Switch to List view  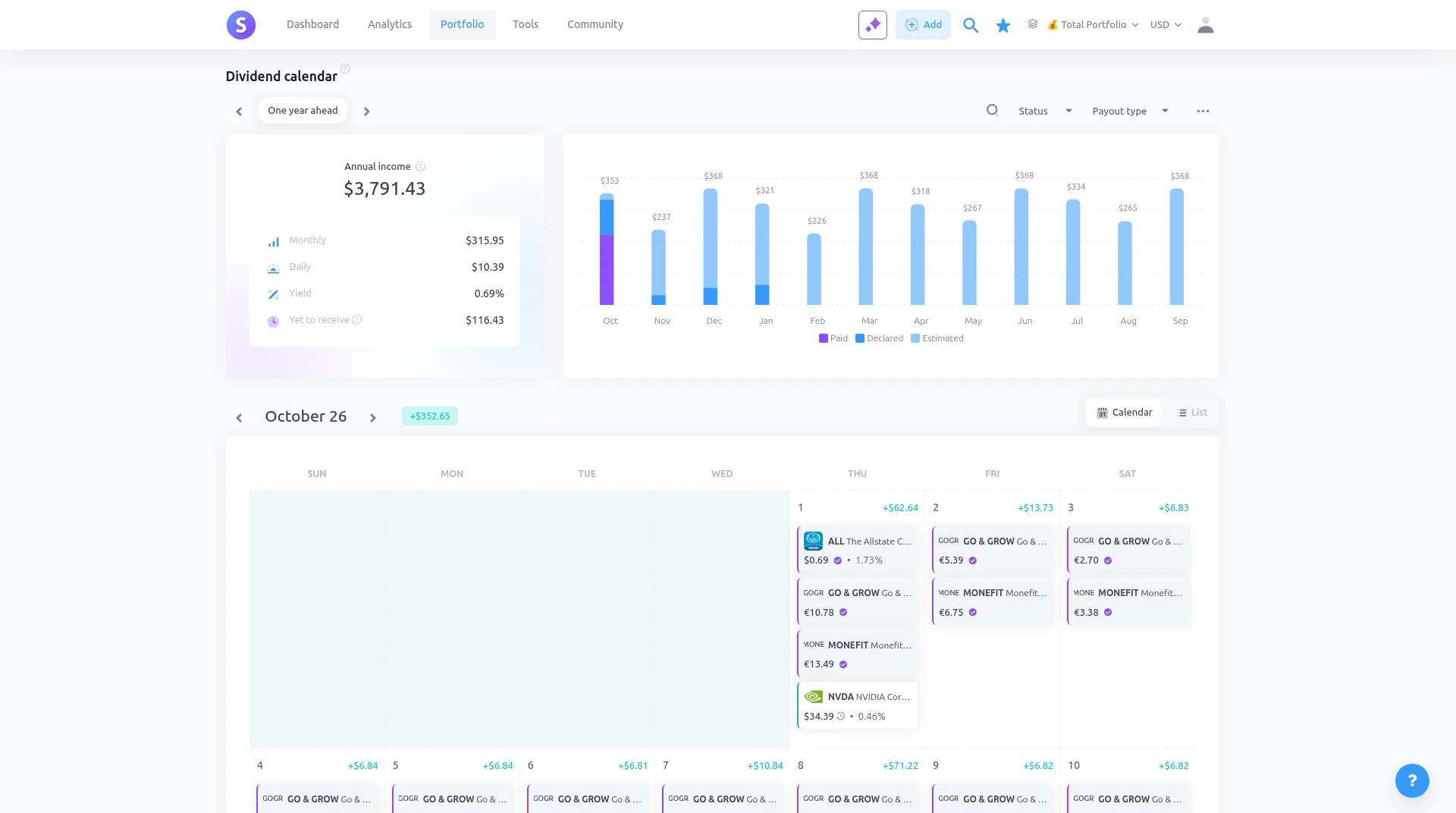1192,413
